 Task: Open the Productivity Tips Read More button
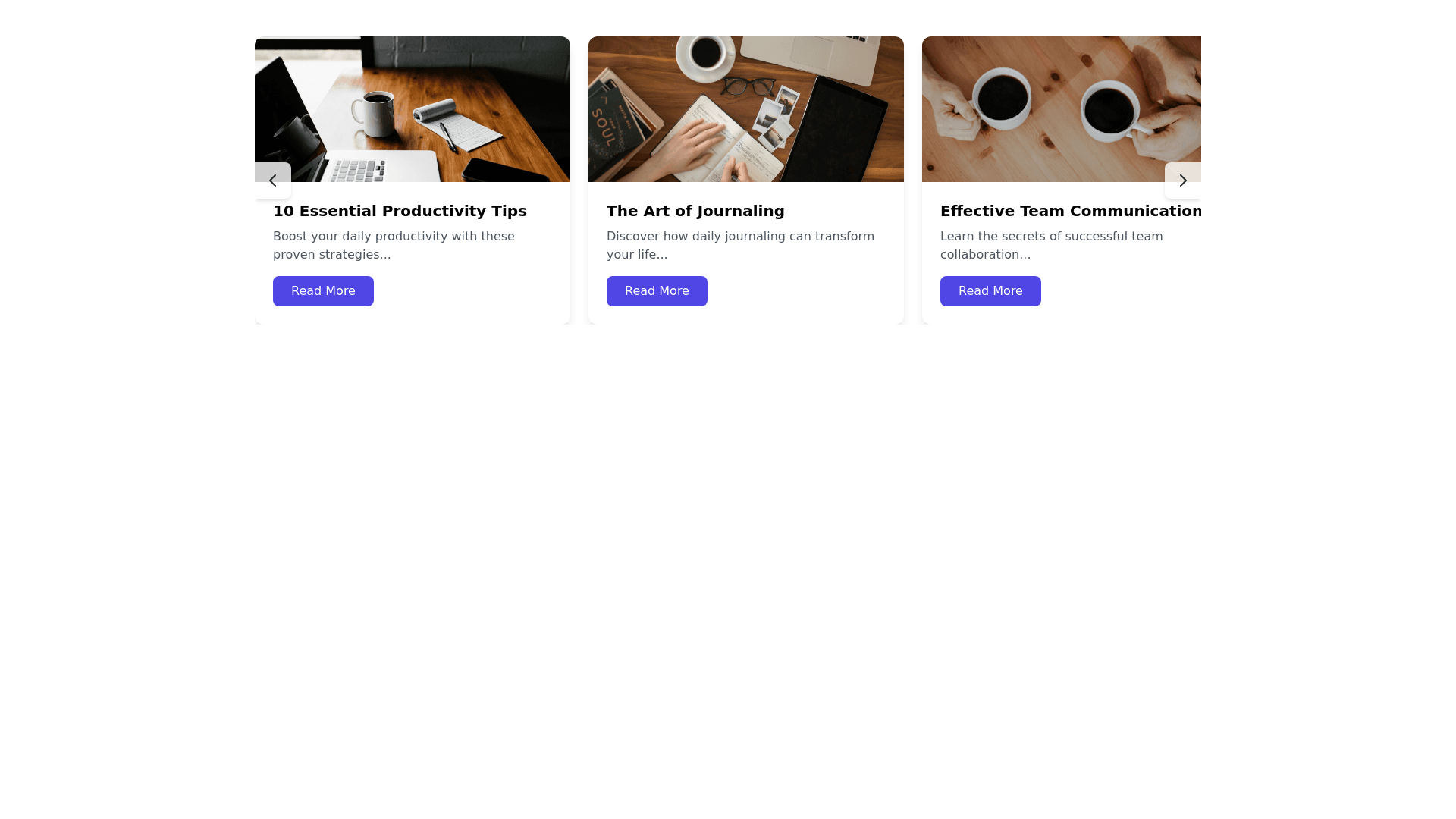click(x=323, y=291)
